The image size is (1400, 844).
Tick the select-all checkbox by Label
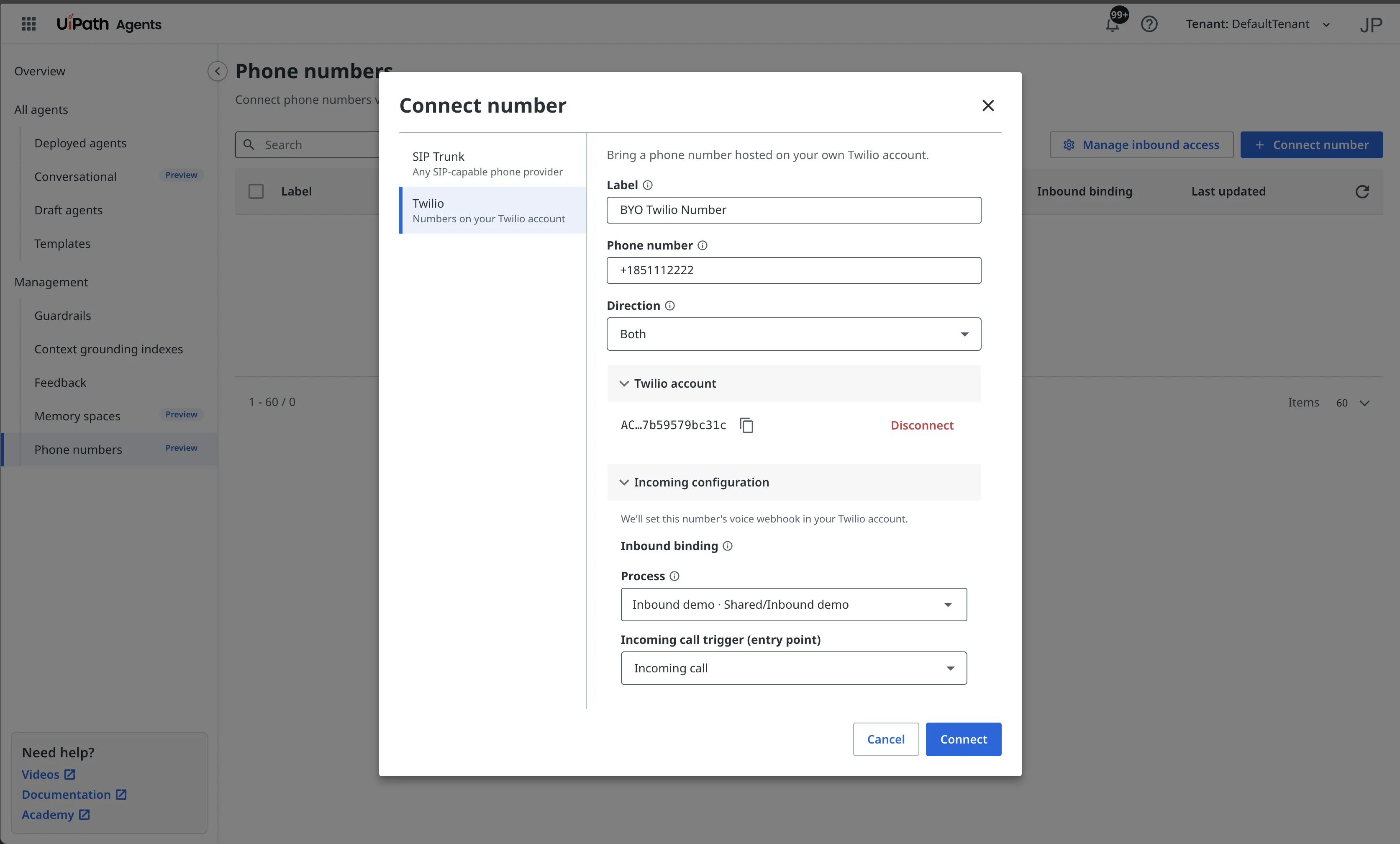point(256,192)
